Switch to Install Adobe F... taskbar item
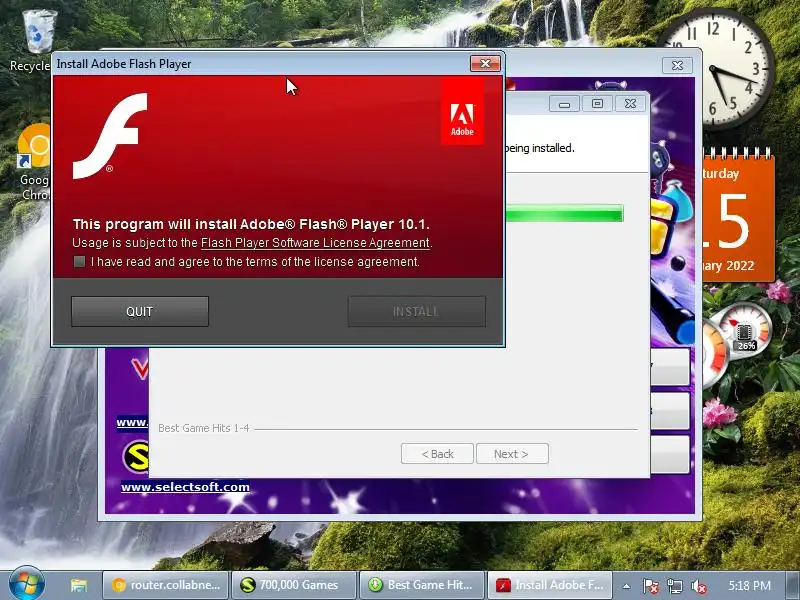800x600 pixels. pos(550,585)
